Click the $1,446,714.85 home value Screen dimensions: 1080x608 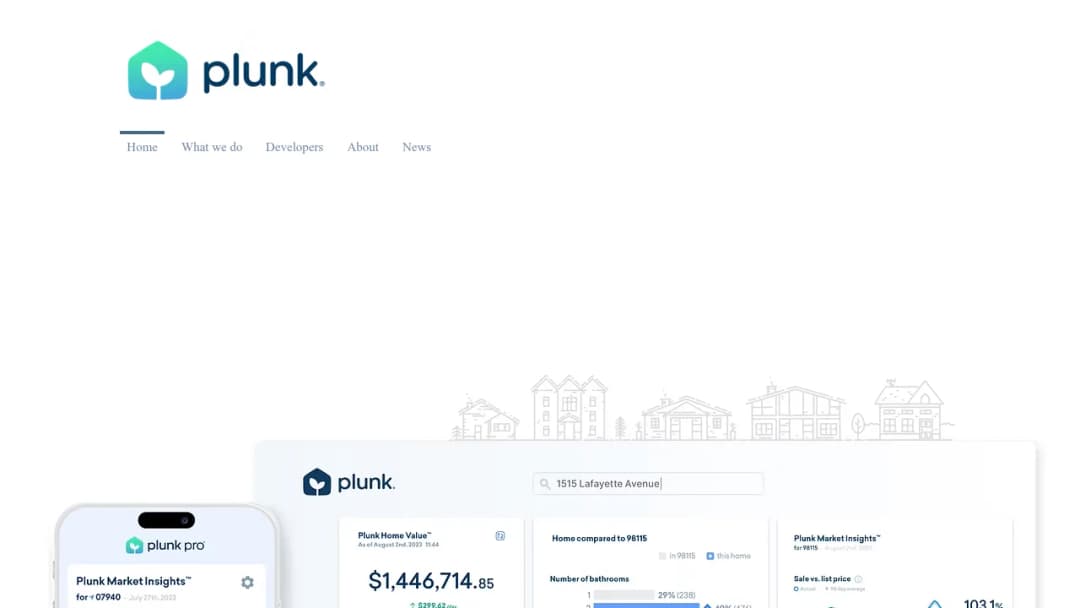point(431,580)
